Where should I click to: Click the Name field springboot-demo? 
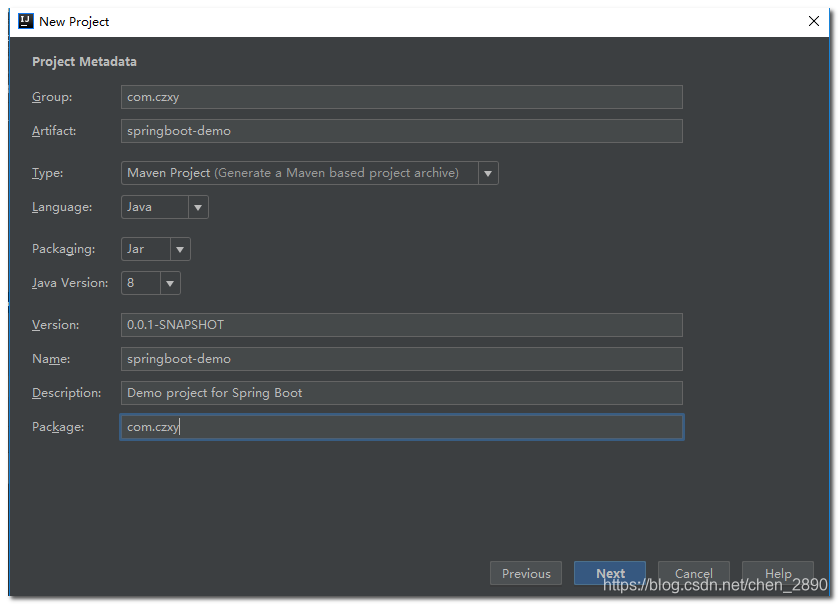[401, 359]
